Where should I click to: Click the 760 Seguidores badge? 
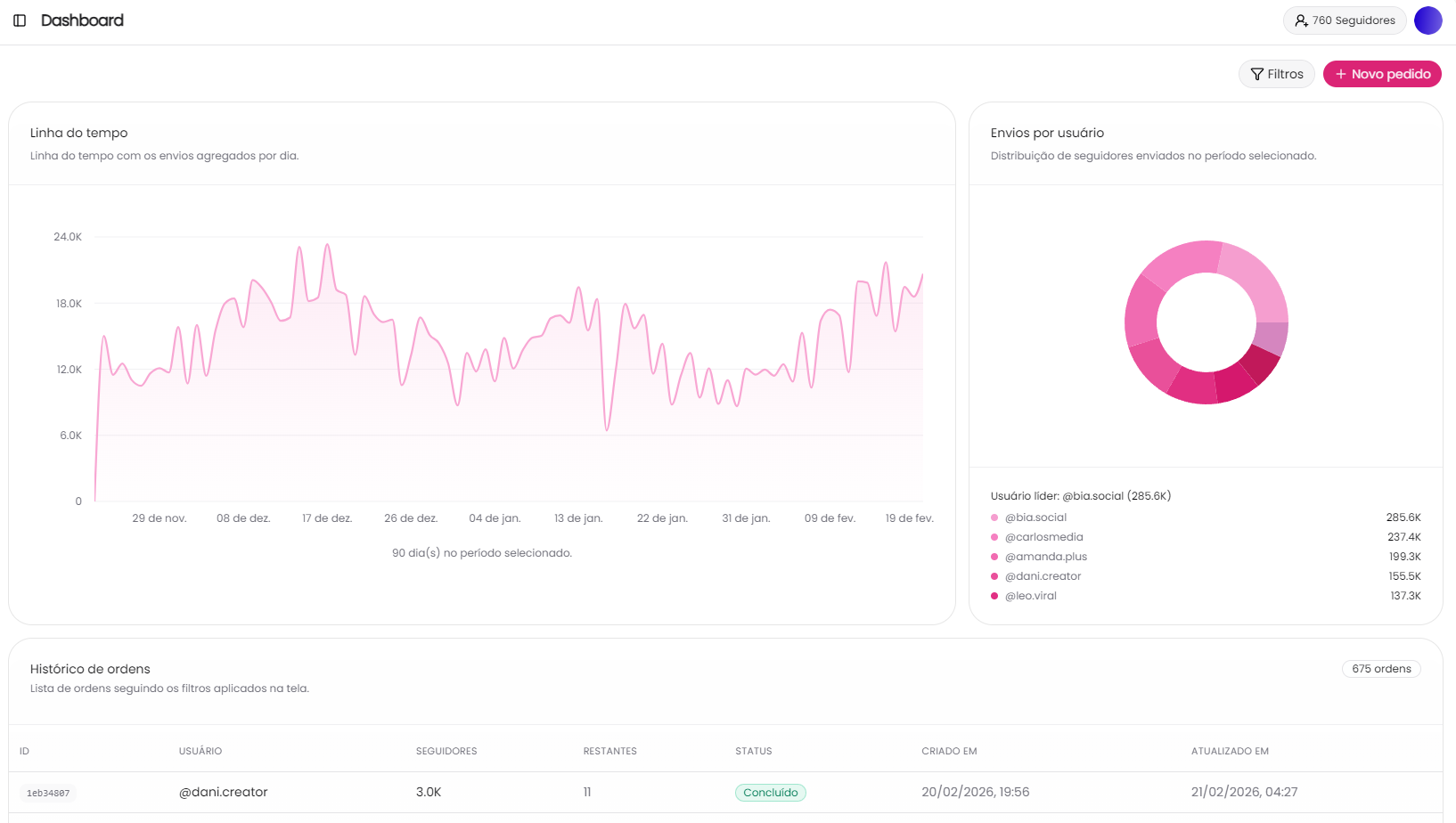click(1345, 20)
